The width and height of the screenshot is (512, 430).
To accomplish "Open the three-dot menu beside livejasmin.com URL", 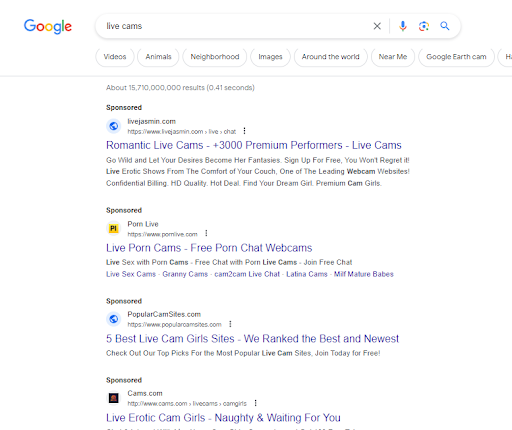I will tap(244, 131).
